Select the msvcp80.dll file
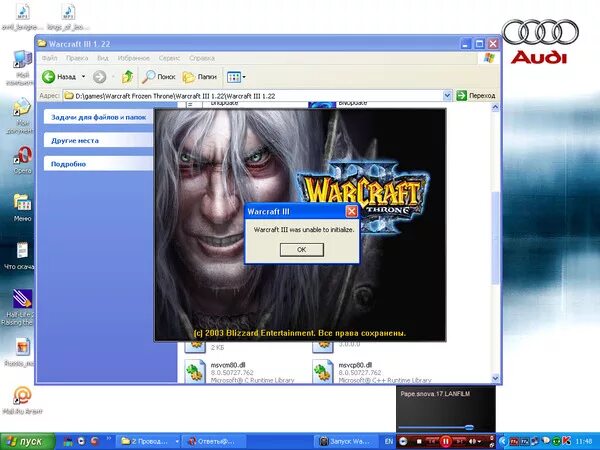This screenshot has height=450, width=600. [x=371, y=372]
